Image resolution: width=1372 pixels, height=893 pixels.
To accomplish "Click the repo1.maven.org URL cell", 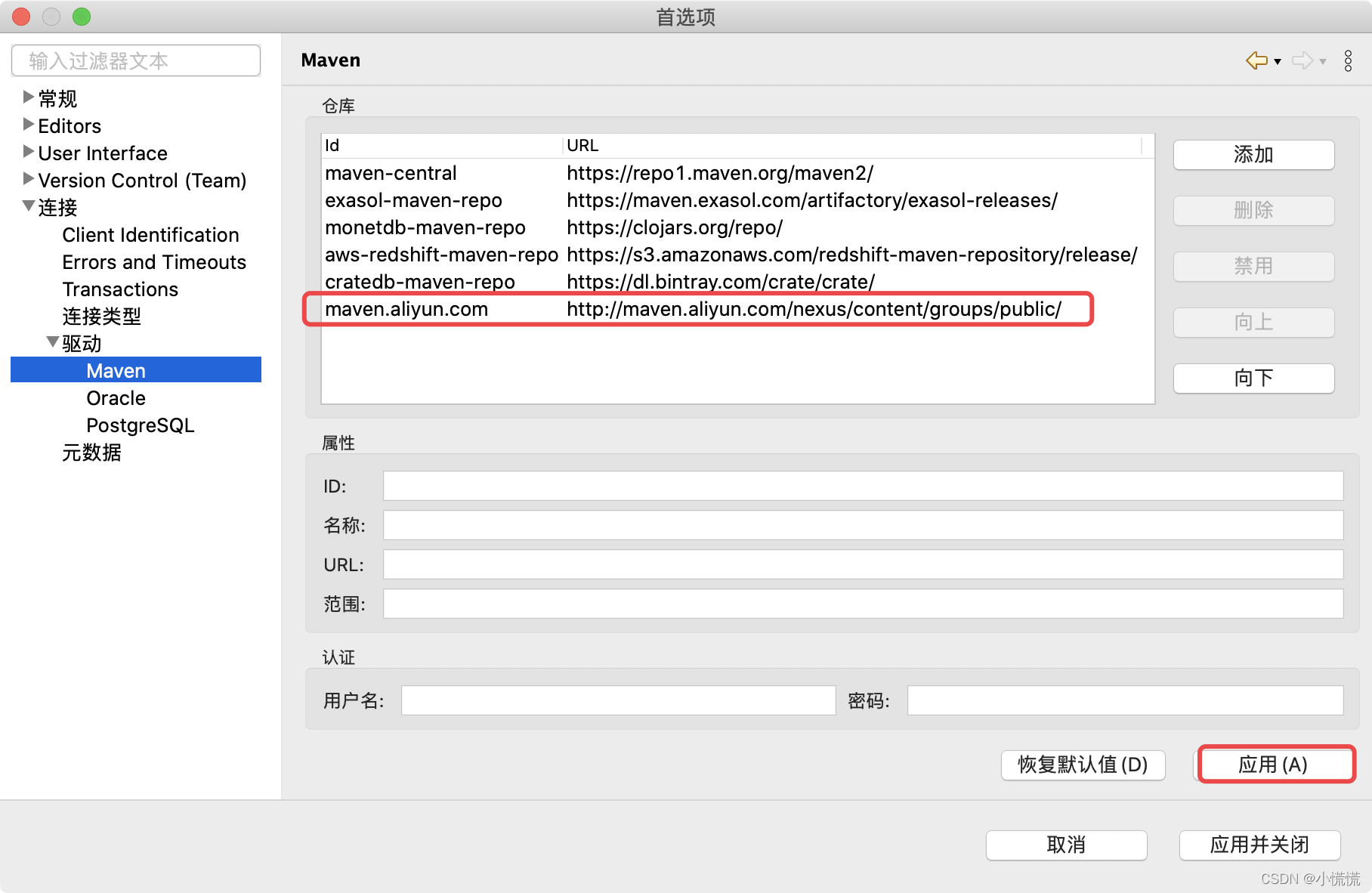I will 719,173.
